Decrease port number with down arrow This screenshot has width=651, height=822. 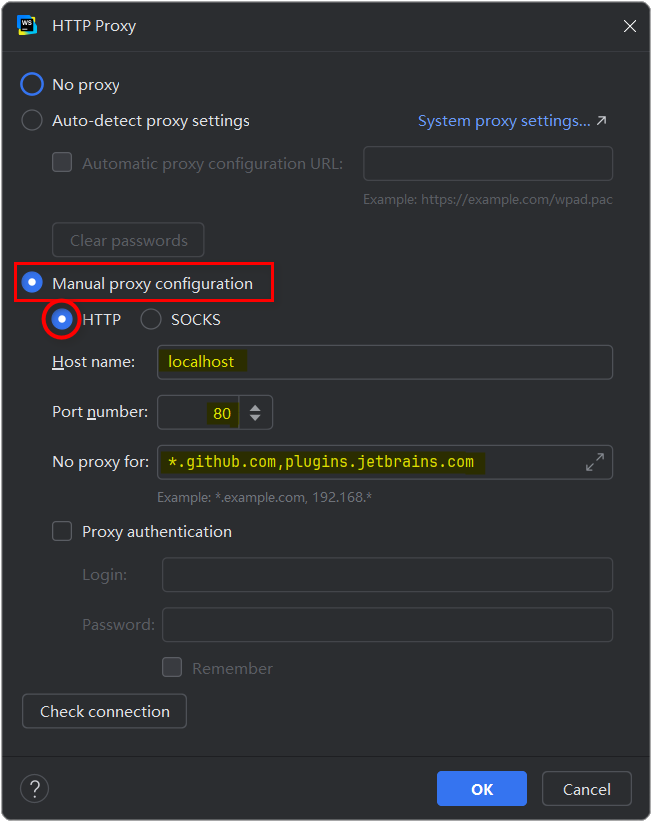(x=255, y=419)
